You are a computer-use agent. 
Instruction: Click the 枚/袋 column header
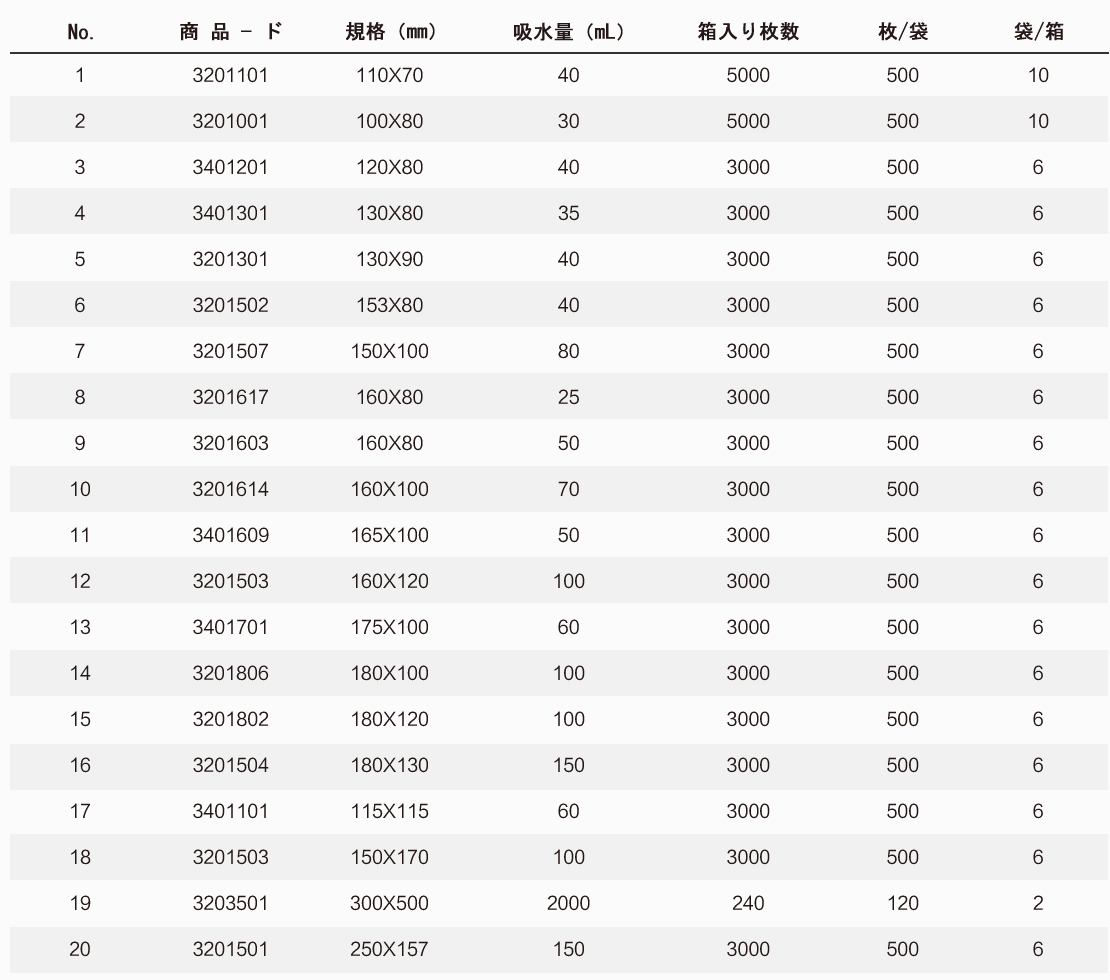point(902,31)
